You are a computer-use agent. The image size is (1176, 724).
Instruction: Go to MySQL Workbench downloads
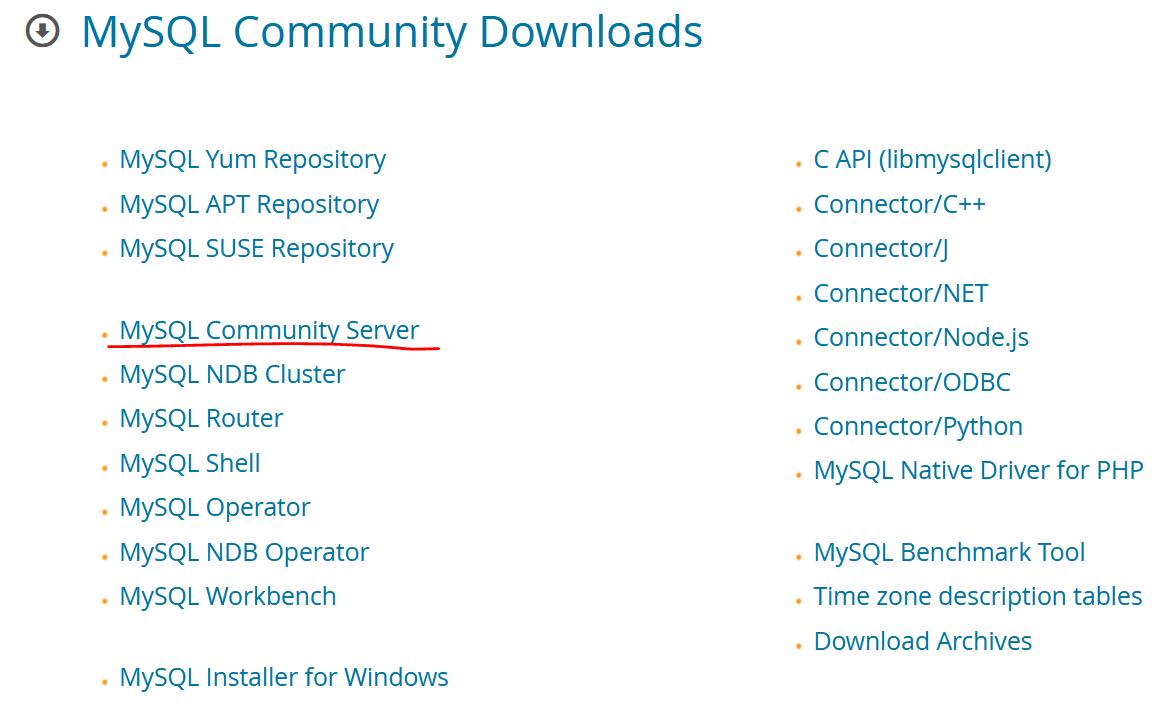click(x=228, y=596)
